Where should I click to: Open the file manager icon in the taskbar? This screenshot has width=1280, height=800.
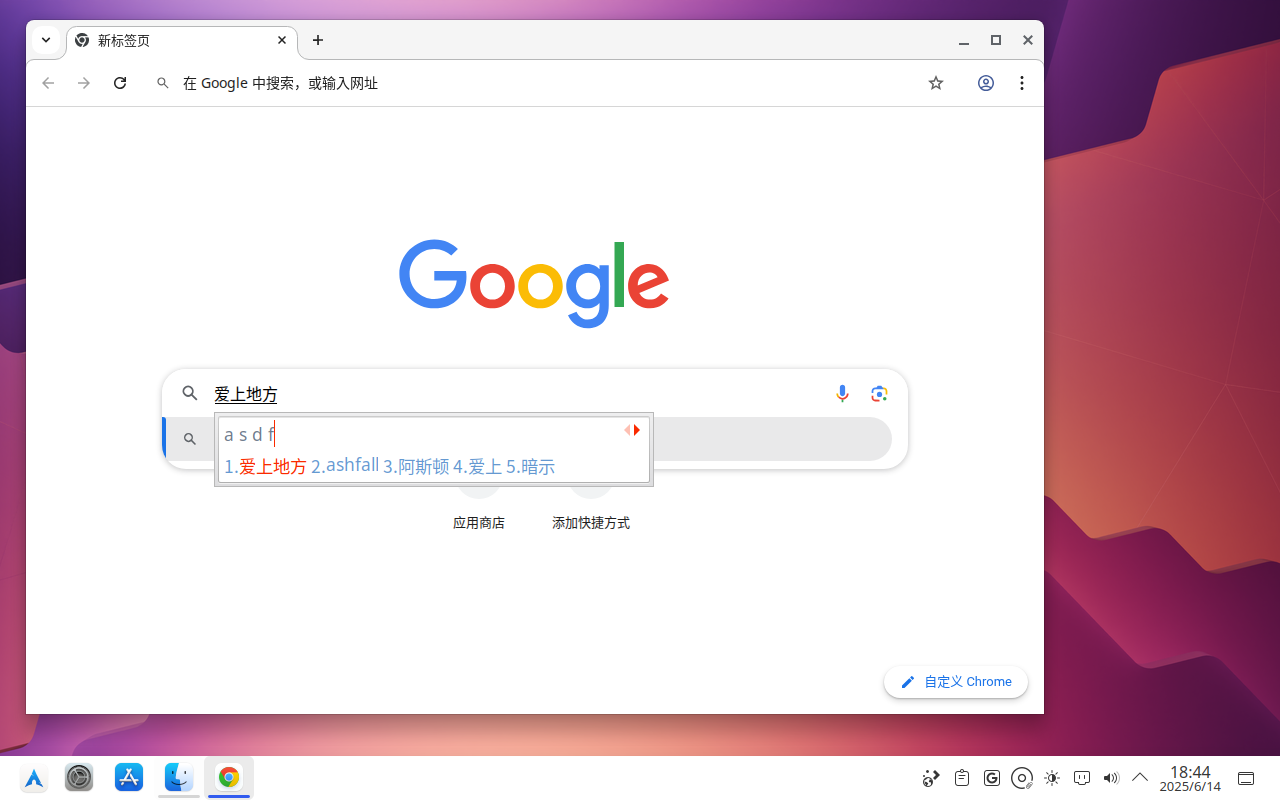[x=179, y=777]
